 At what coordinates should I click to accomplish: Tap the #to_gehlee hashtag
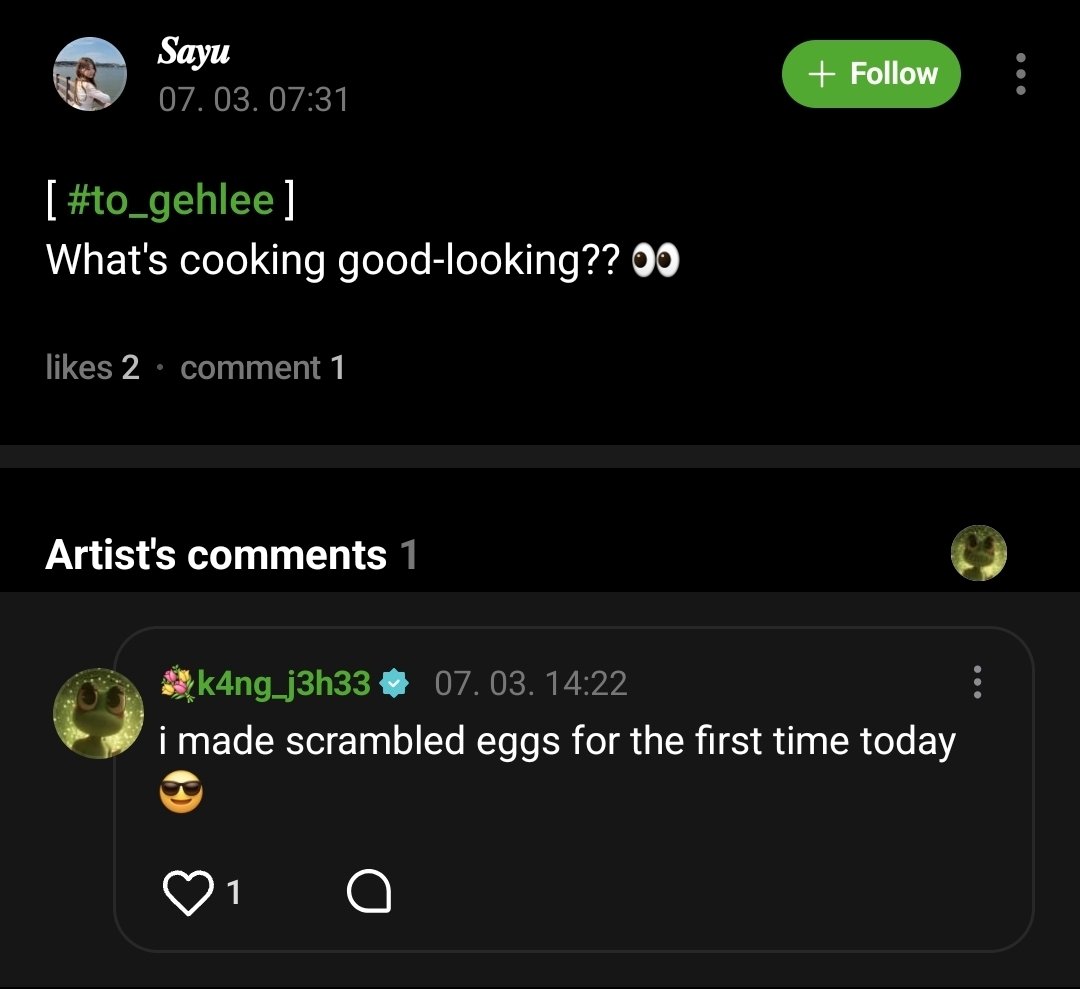[x=171, y=200]
